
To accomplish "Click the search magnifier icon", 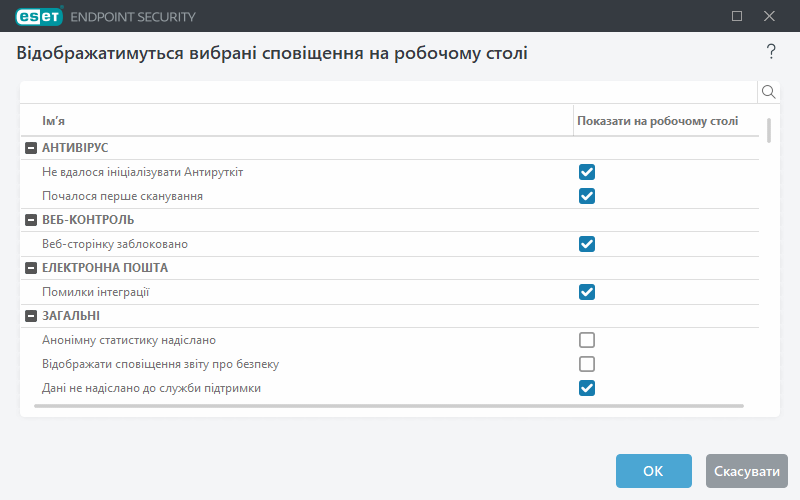I will 769,92.
